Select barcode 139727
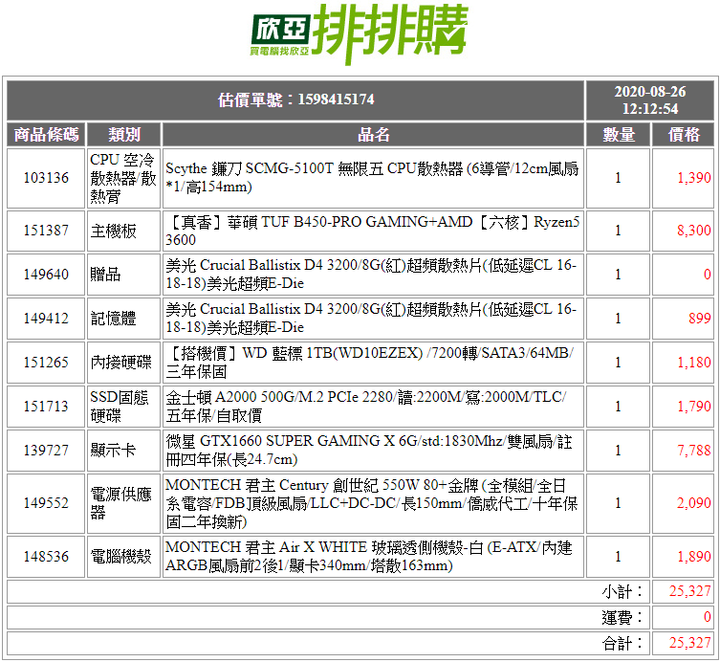The image size is (720, 662). (46, 450)
